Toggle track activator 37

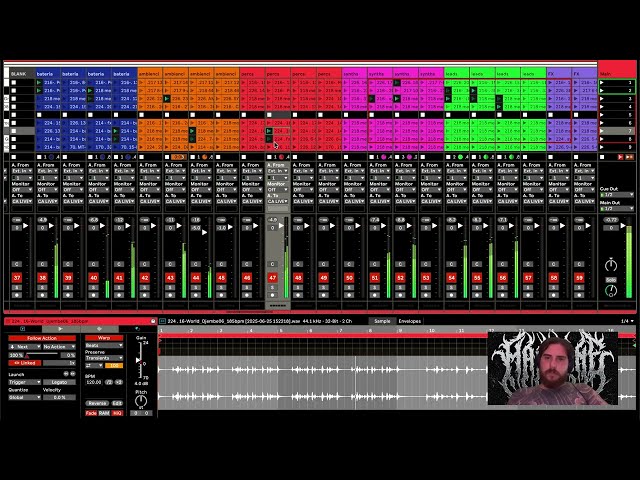pyautogui.click(x=17, y=278)
